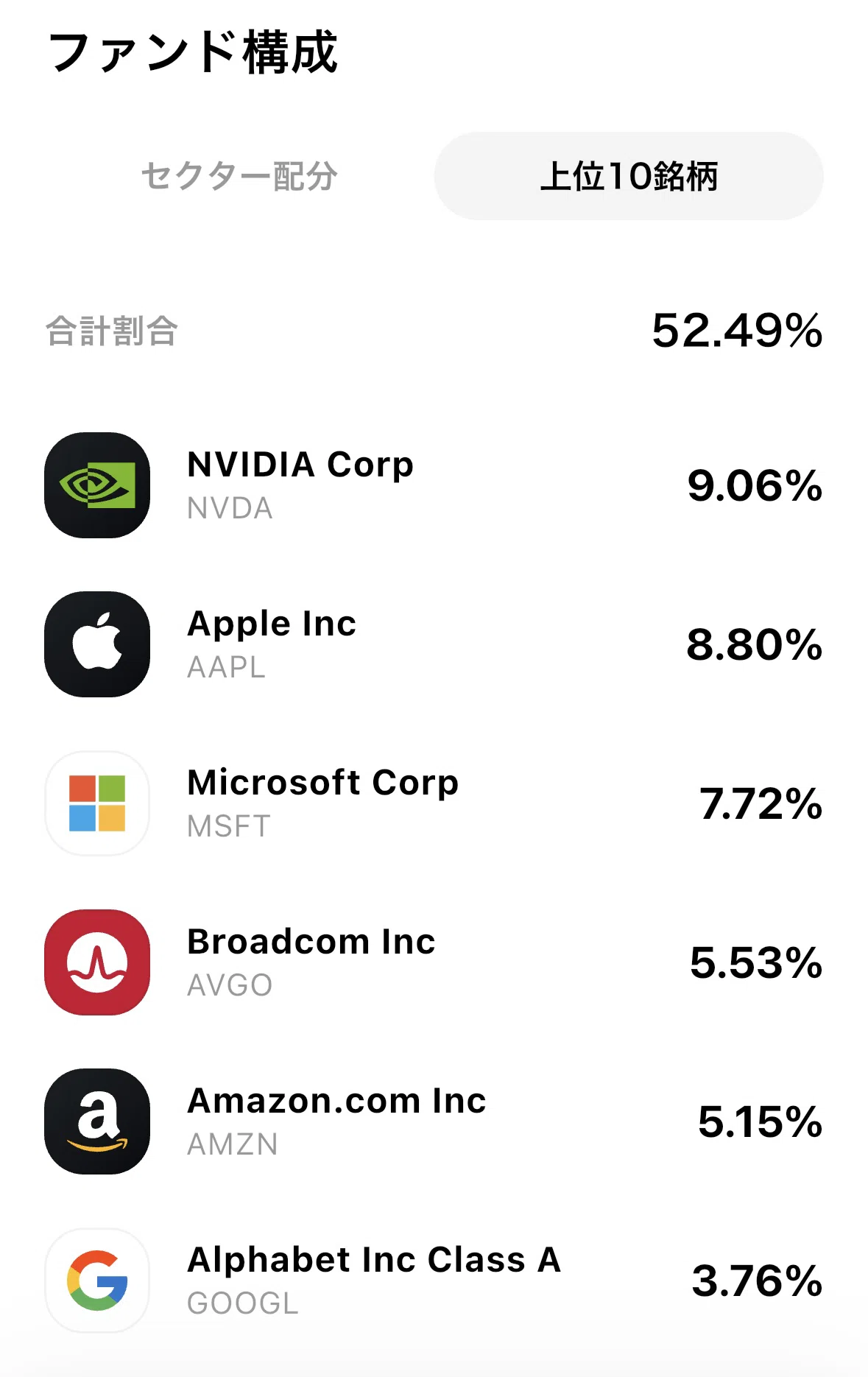
Task: Open Alphabet Inc Class A holding name
Action: (374, 1260)
